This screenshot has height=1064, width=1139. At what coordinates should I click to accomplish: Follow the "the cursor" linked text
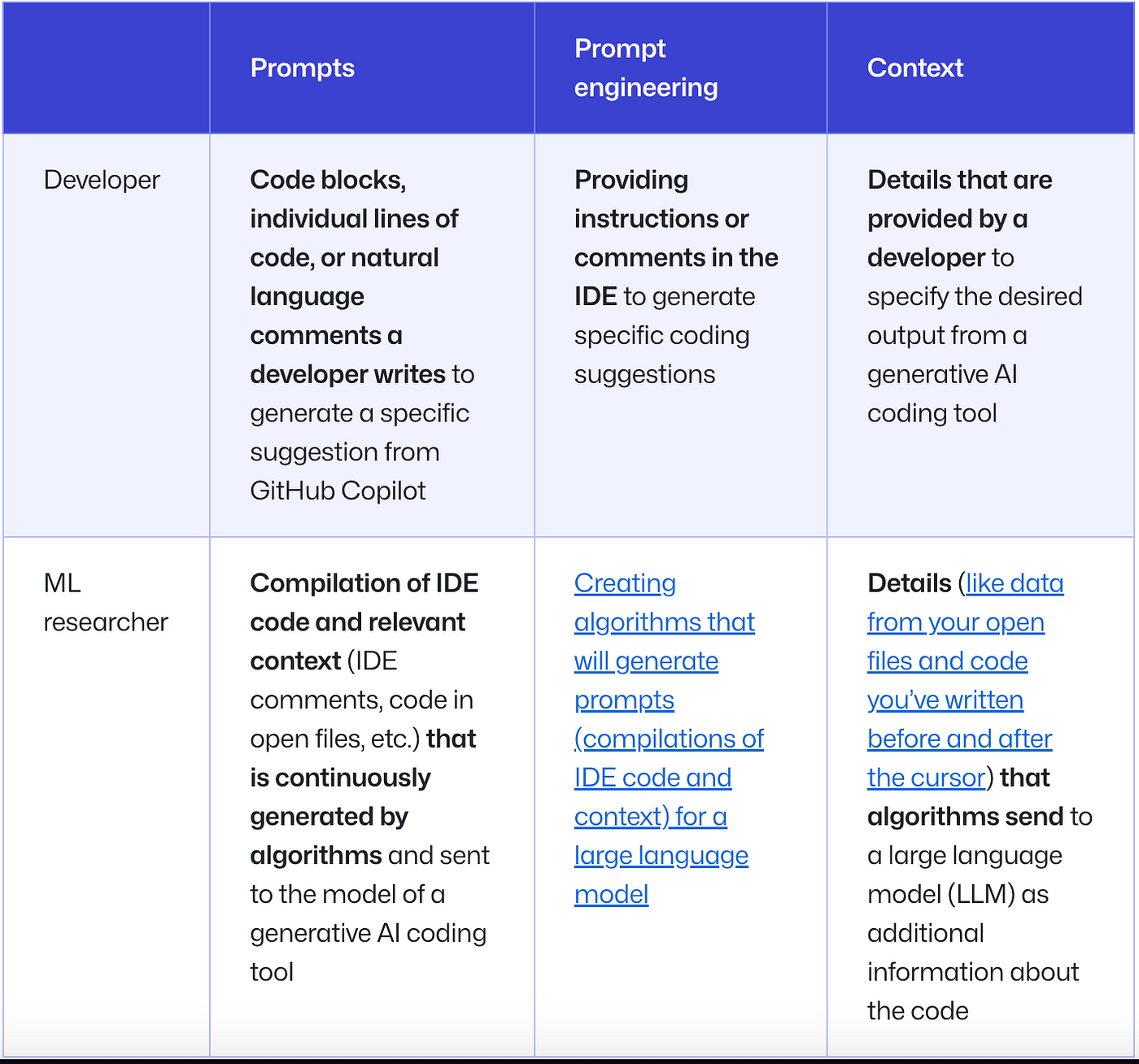pos(927,778)
